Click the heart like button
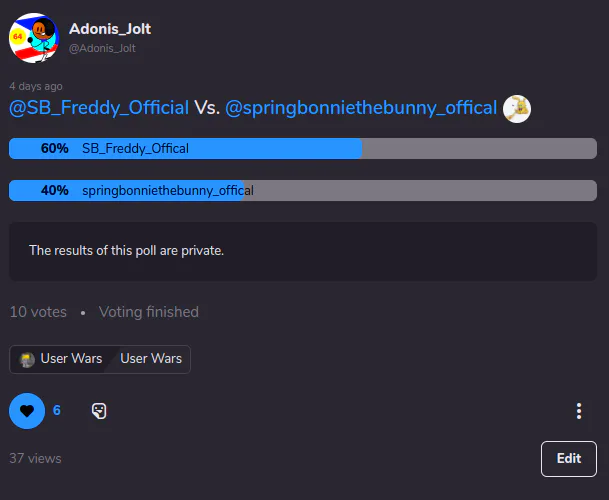609x500 pixels. click(x=27, y=411)
